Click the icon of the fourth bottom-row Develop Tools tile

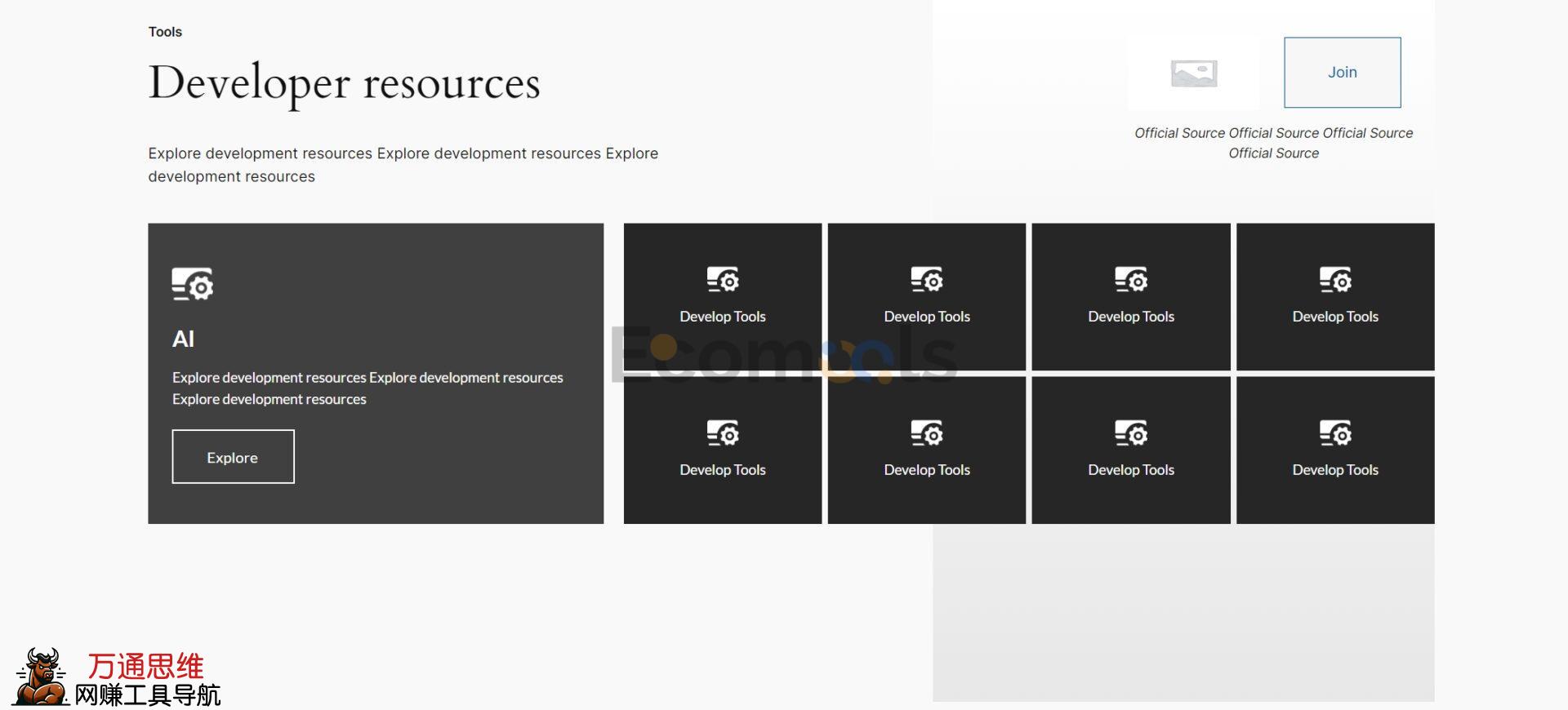pyautogui.click(x=1335, y=433)
